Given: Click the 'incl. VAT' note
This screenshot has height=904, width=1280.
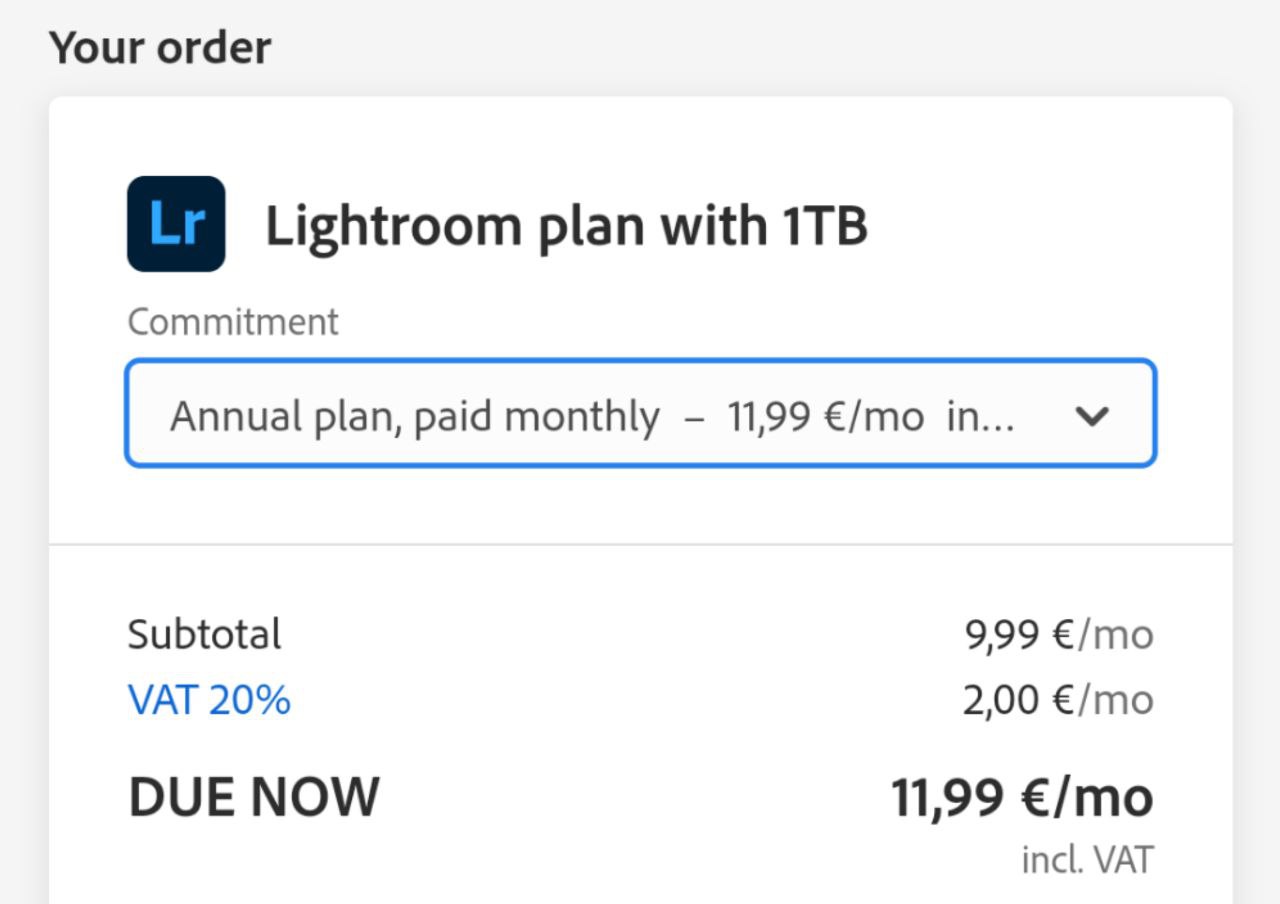Looking at the screenshot, I should coord(1087,860).
